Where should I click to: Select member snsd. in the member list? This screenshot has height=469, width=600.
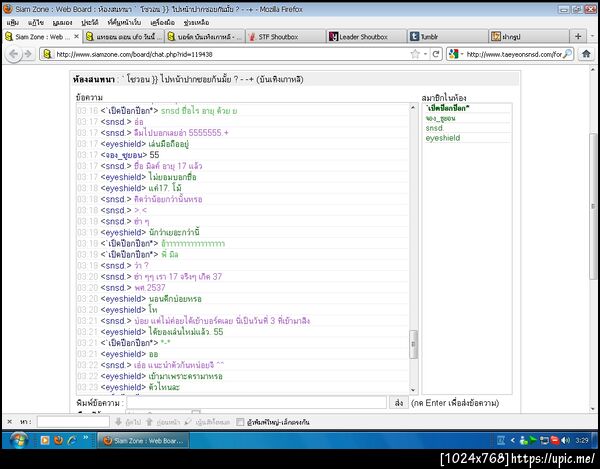pyautogui.click(x=434, y=128)
